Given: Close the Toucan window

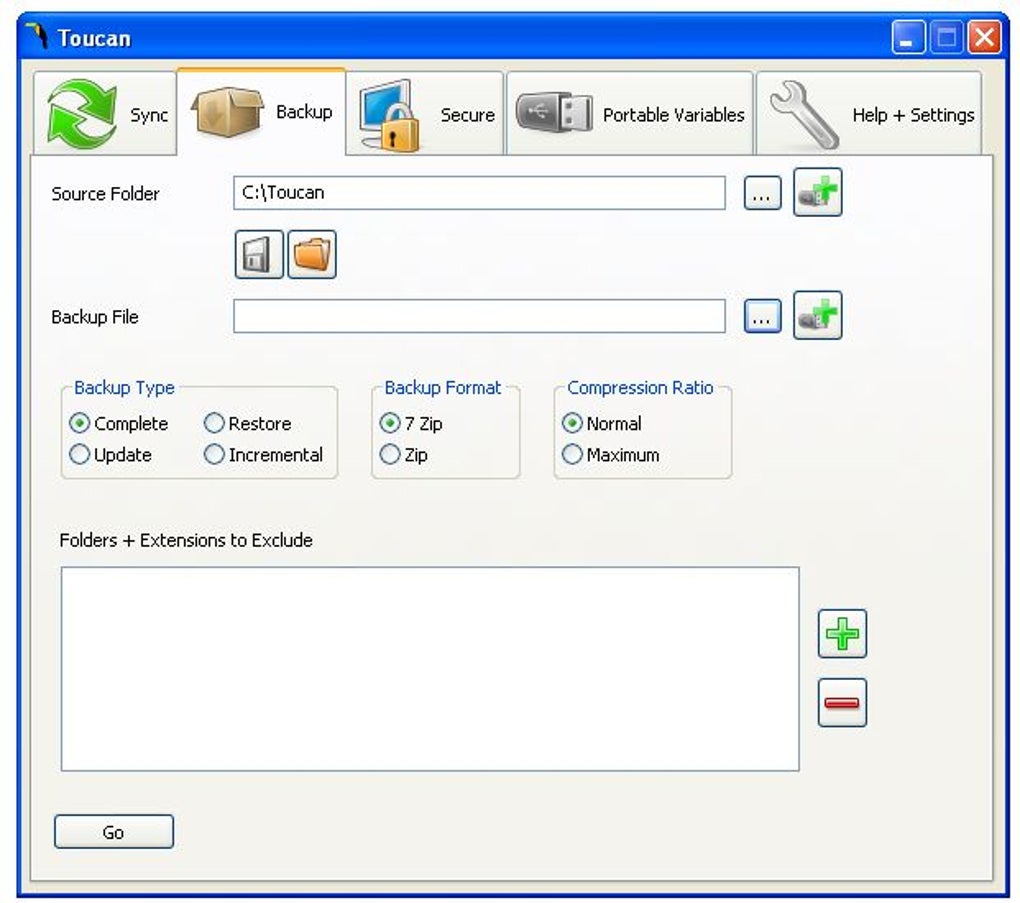Looking at the screenshot, I should tap(984, 37).
